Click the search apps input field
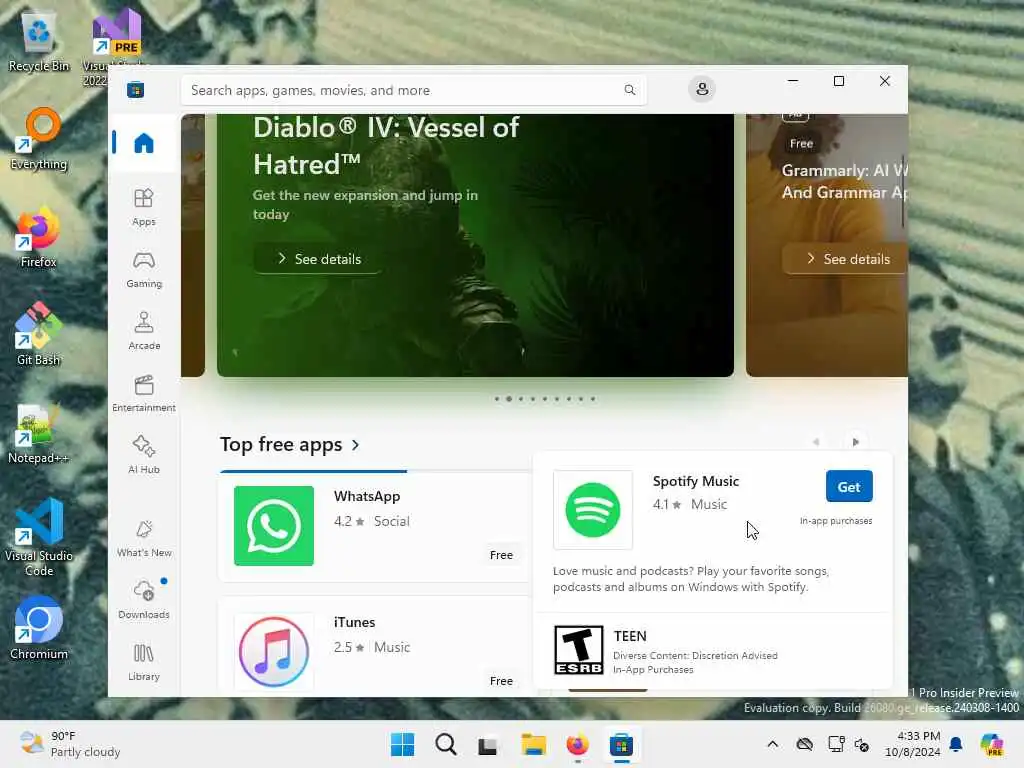 pos(413,90)
